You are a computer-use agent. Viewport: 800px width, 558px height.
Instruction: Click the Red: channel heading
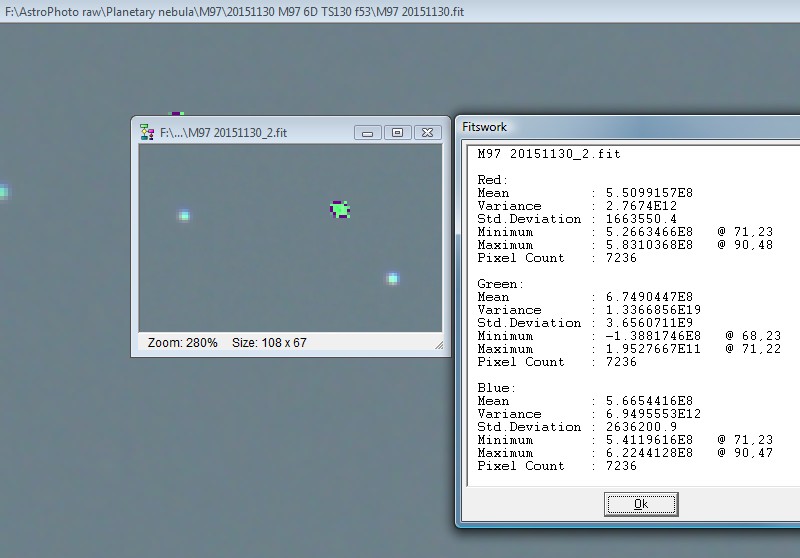492,180
